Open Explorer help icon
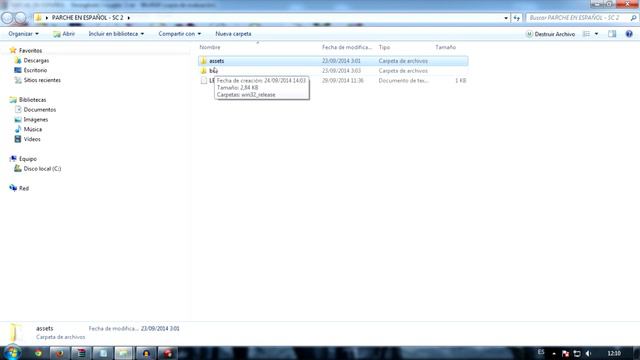Screen dimensions: 640x360 click(x=629, y=34)
